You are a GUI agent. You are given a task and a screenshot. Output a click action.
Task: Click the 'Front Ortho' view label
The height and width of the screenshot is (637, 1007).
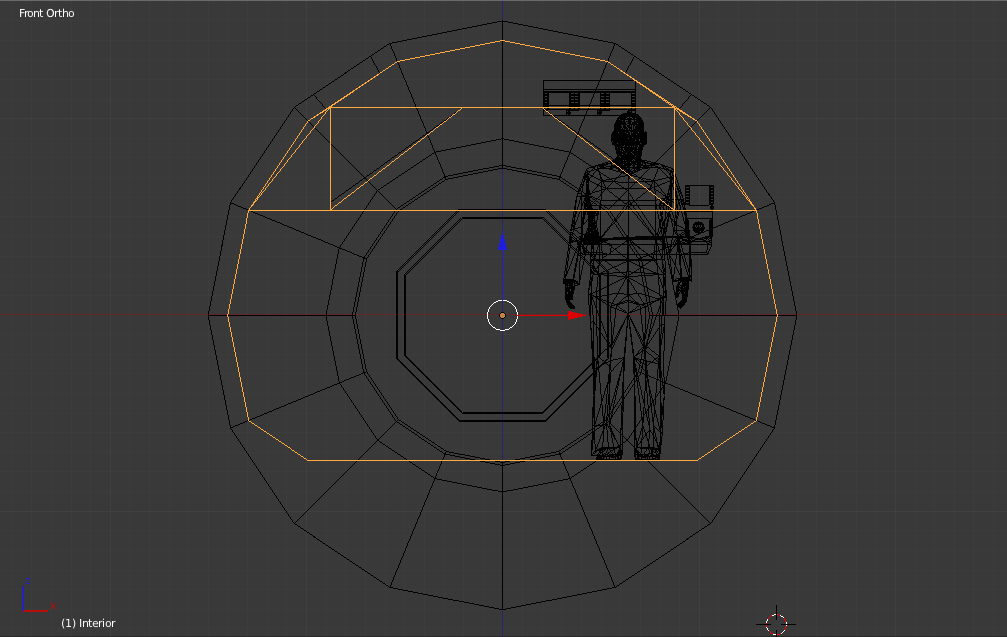(x=47, y=13)
